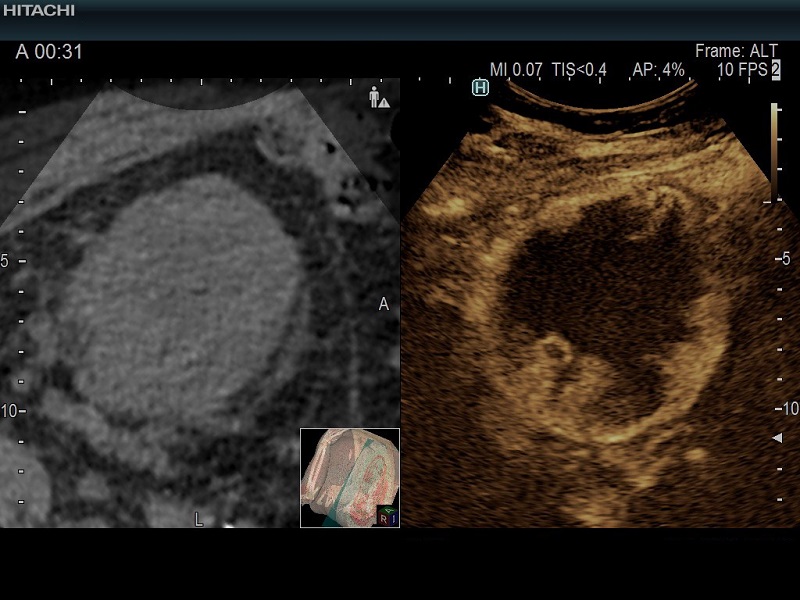
Task: Click the MI 0.07 readout
Action: coord(516,70)
